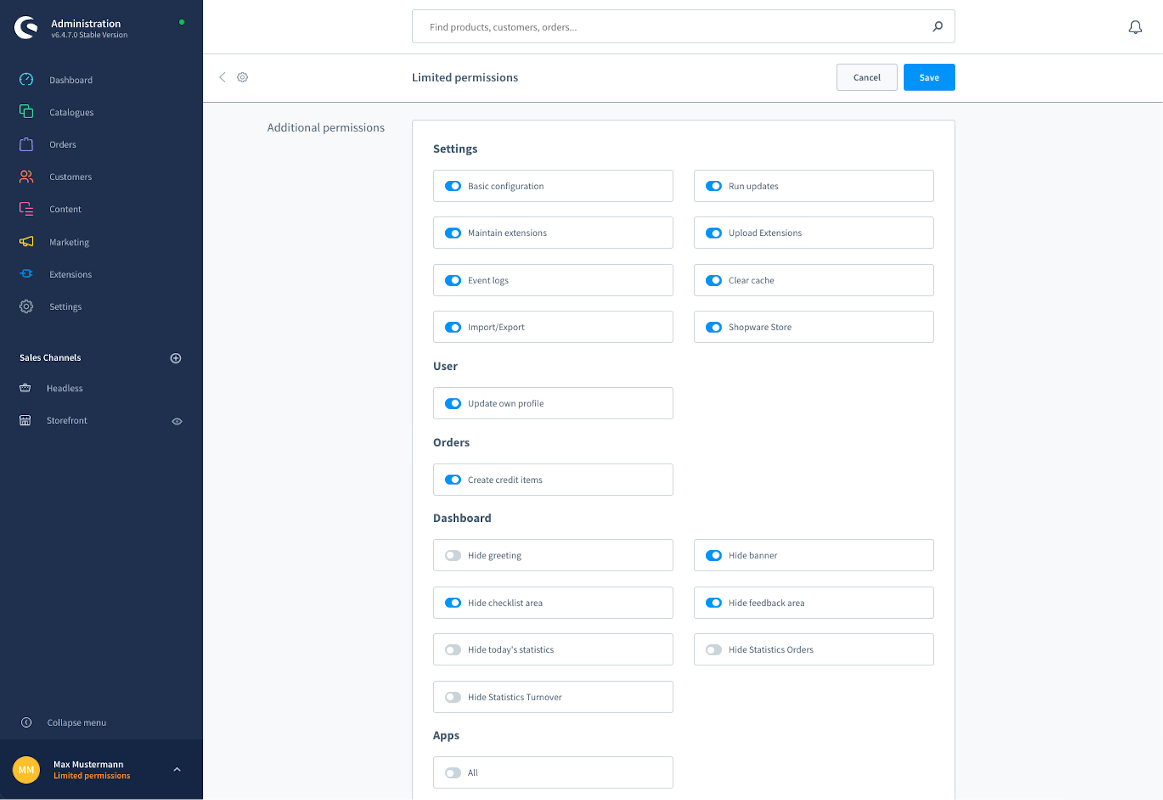Go back with the left chevron
Screen dimensions: 1163x800
tap(222, 77)
